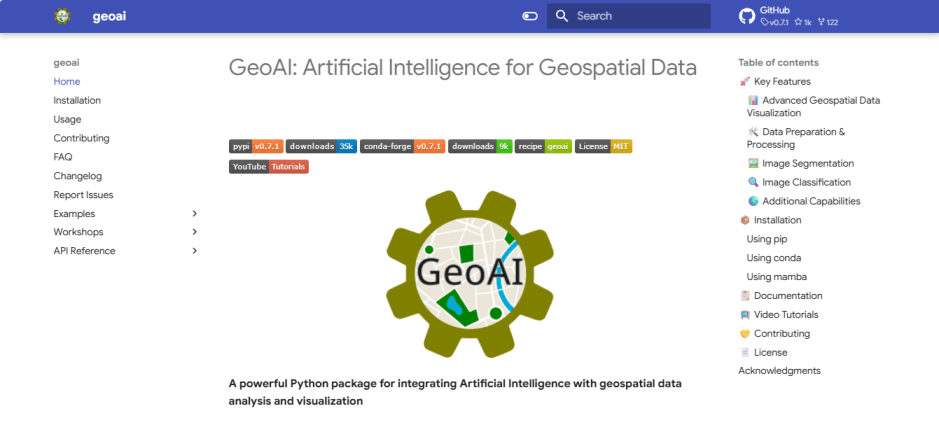
Task: Click the magnifier search icon
Action: point(562,16)
